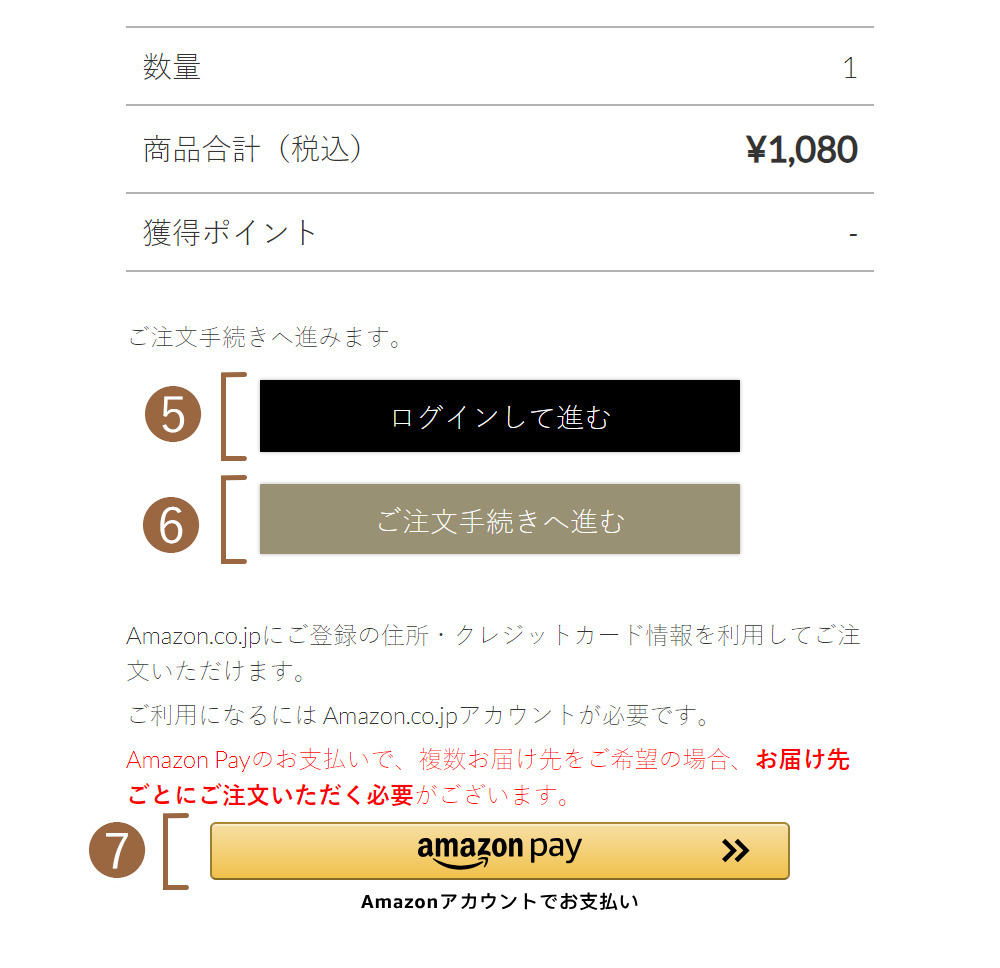Click the dash in the points earned row
Screen dimensions: 1000x968
[851, 232]
